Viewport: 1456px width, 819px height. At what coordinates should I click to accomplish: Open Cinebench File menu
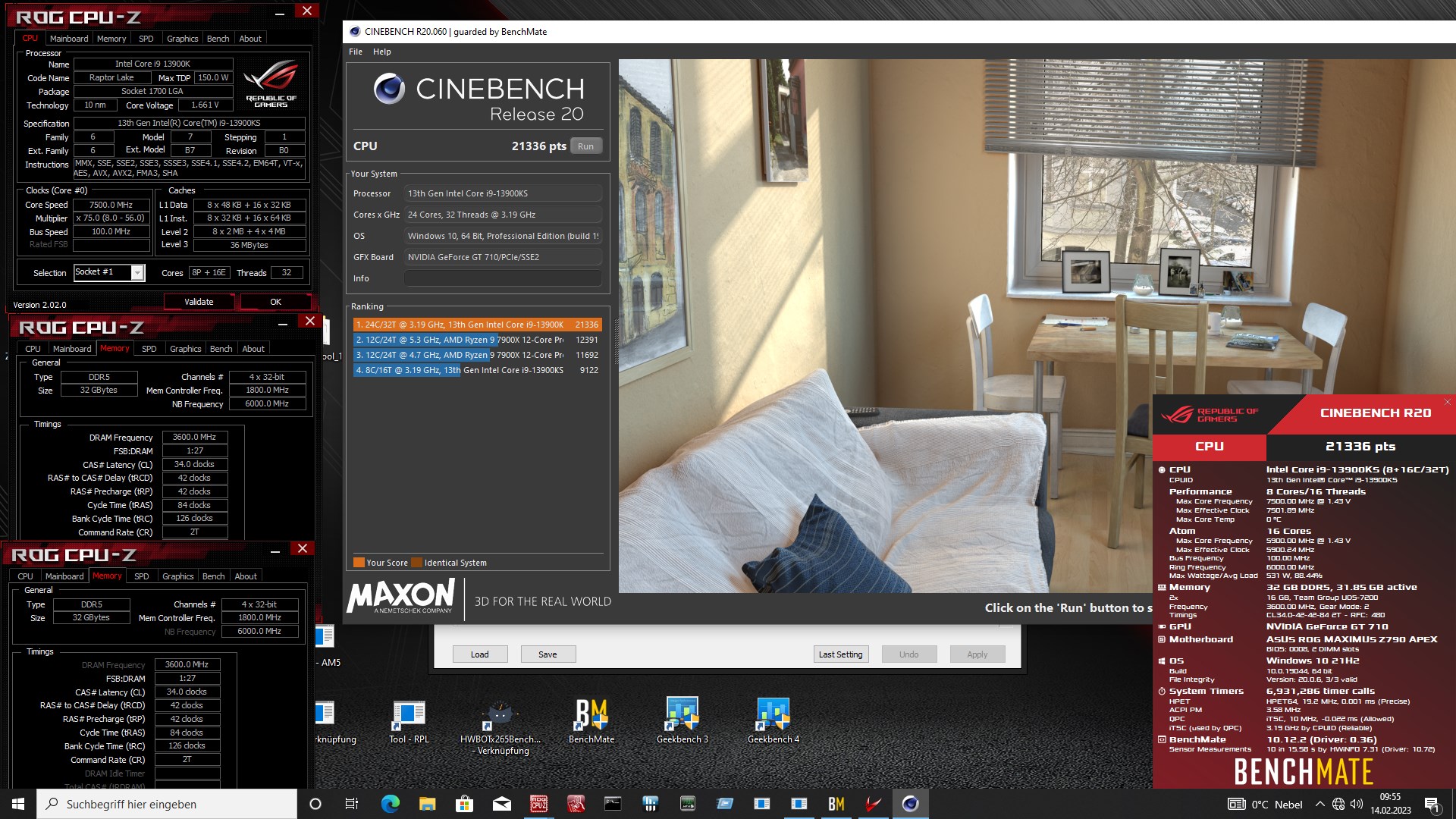coord(355,52)
